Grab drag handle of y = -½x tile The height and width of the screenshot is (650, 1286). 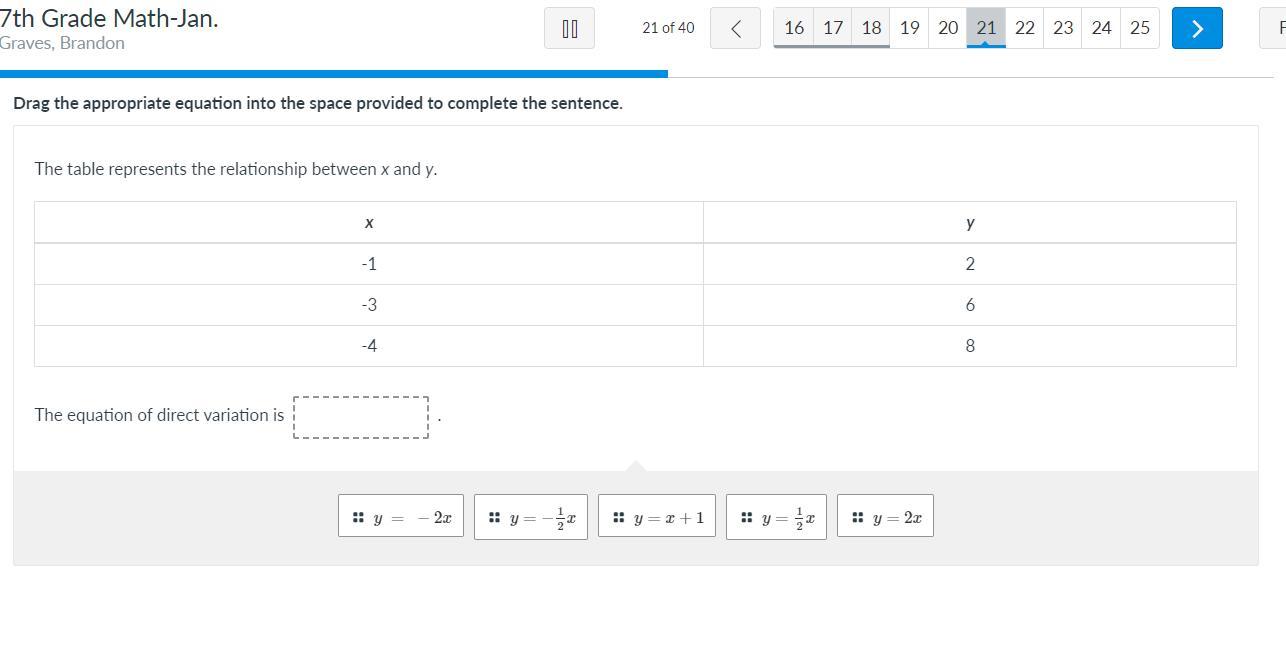click(x=494, y=517)
